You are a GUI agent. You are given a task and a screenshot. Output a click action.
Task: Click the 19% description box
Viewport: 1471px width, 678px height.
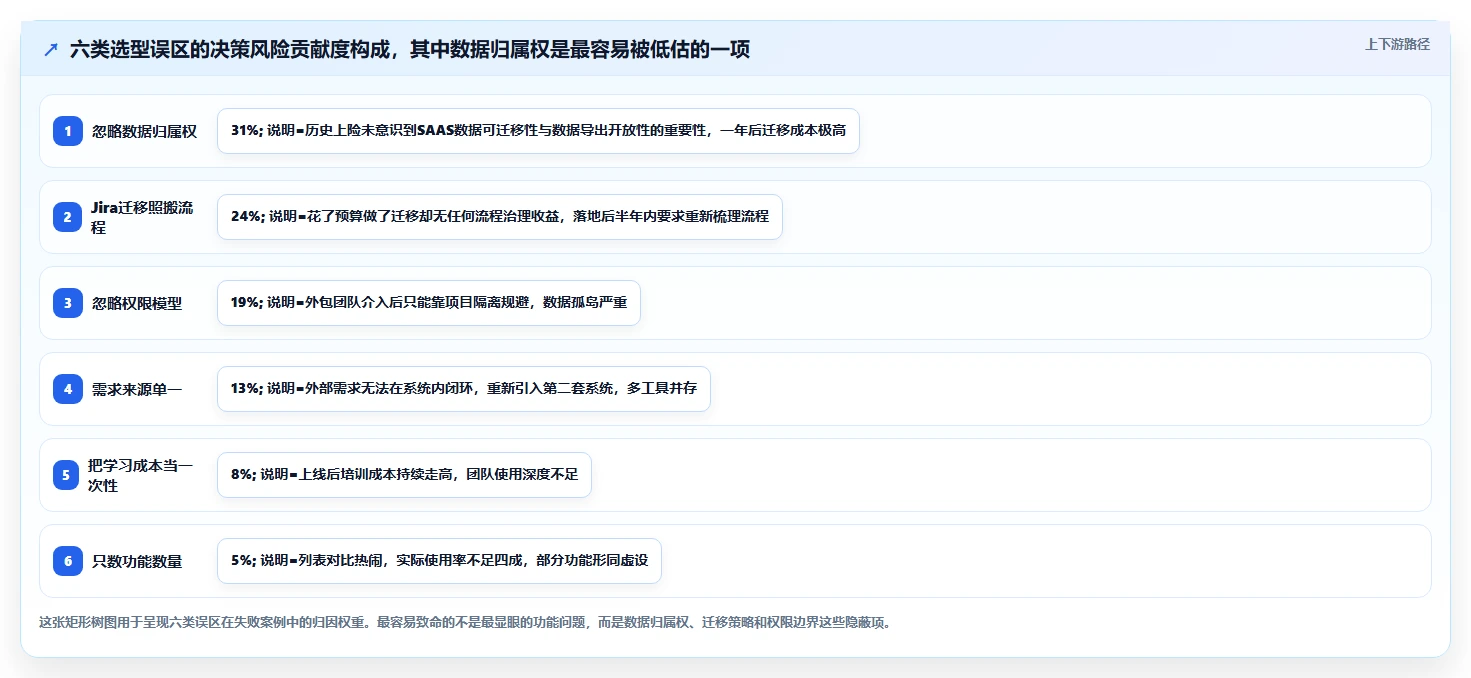[x=428, y=303]
